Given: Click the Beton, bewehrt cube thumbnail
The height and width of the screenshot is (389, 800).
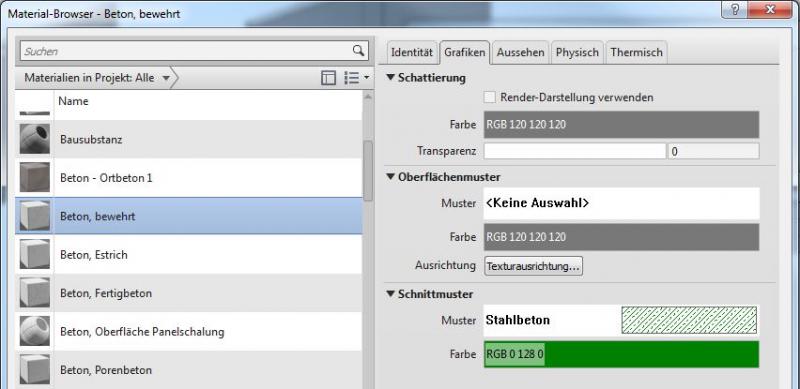Looking at the screenshot, I should 35,215.
